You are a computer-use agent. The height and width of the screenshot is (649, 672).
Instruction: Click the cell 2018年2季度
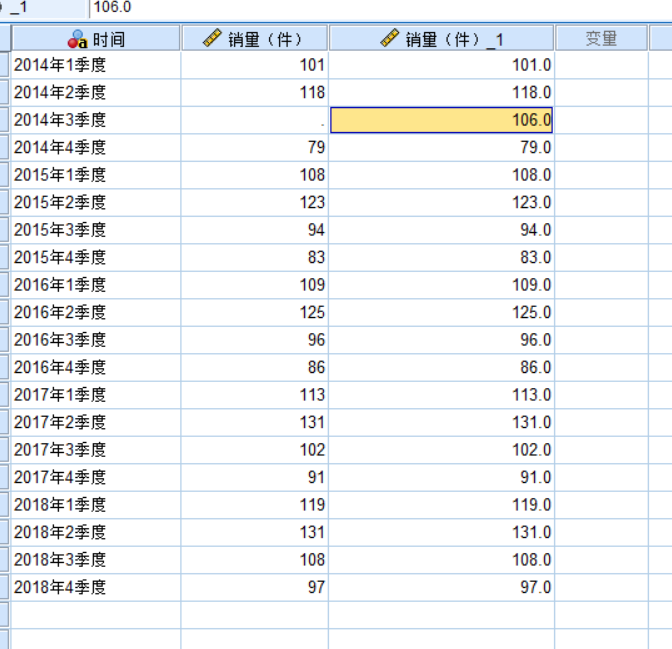click(x=96, y=532)
